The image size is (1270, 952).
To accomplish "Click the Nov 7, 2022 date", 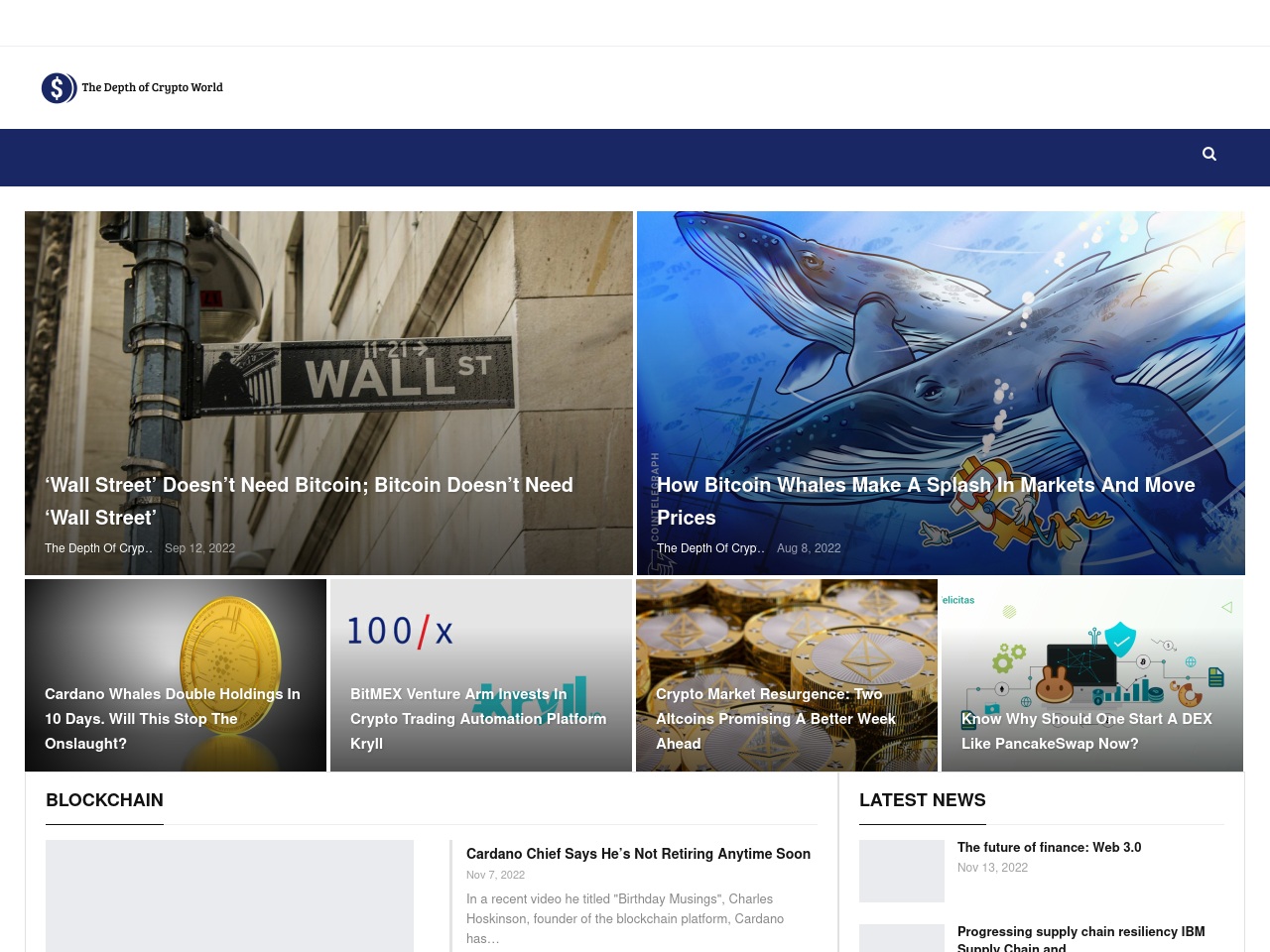I will (x=495, y=875).
